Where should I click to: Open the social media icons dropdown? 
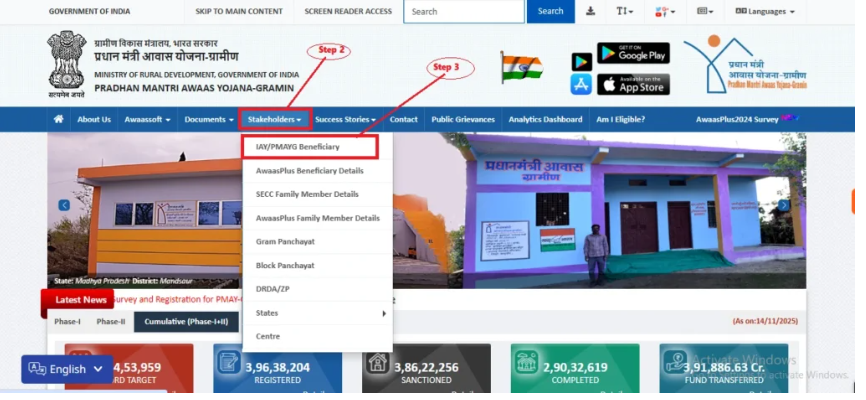coord(663,12)
